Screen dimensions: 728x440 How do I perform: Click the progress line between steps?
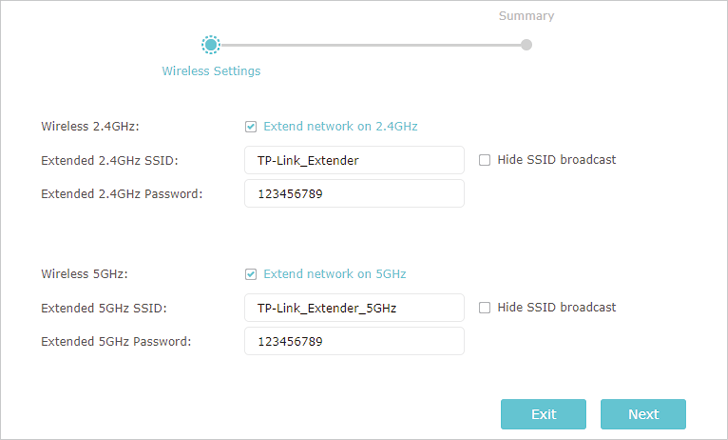(x=370, y=45)
